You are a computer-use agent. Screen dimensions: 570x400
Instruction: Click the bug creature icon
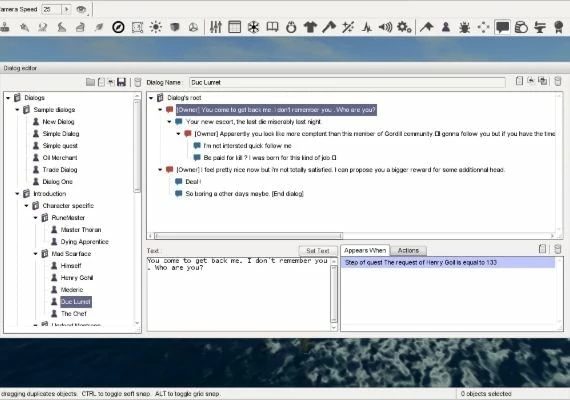[465, 27]
